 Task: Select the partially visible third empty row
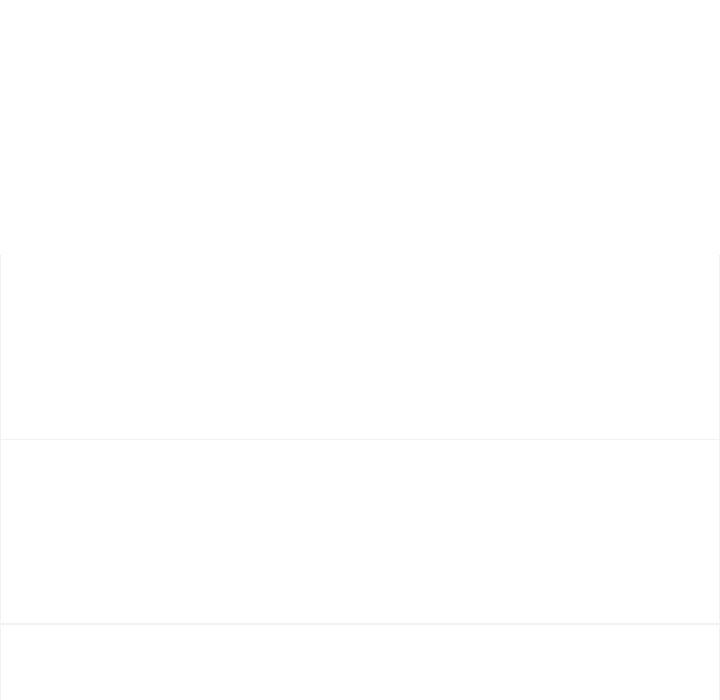point(360,662)
